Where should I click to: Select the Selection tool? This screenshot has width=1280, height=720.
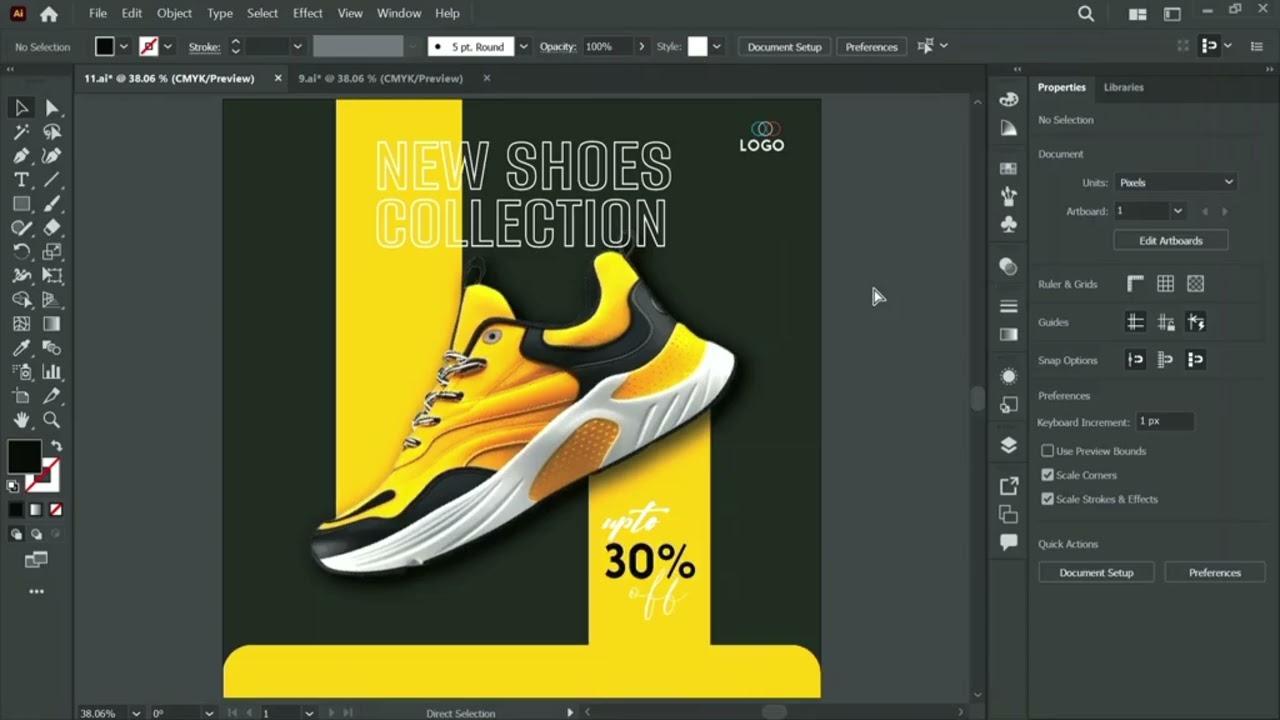click(21, 108)
